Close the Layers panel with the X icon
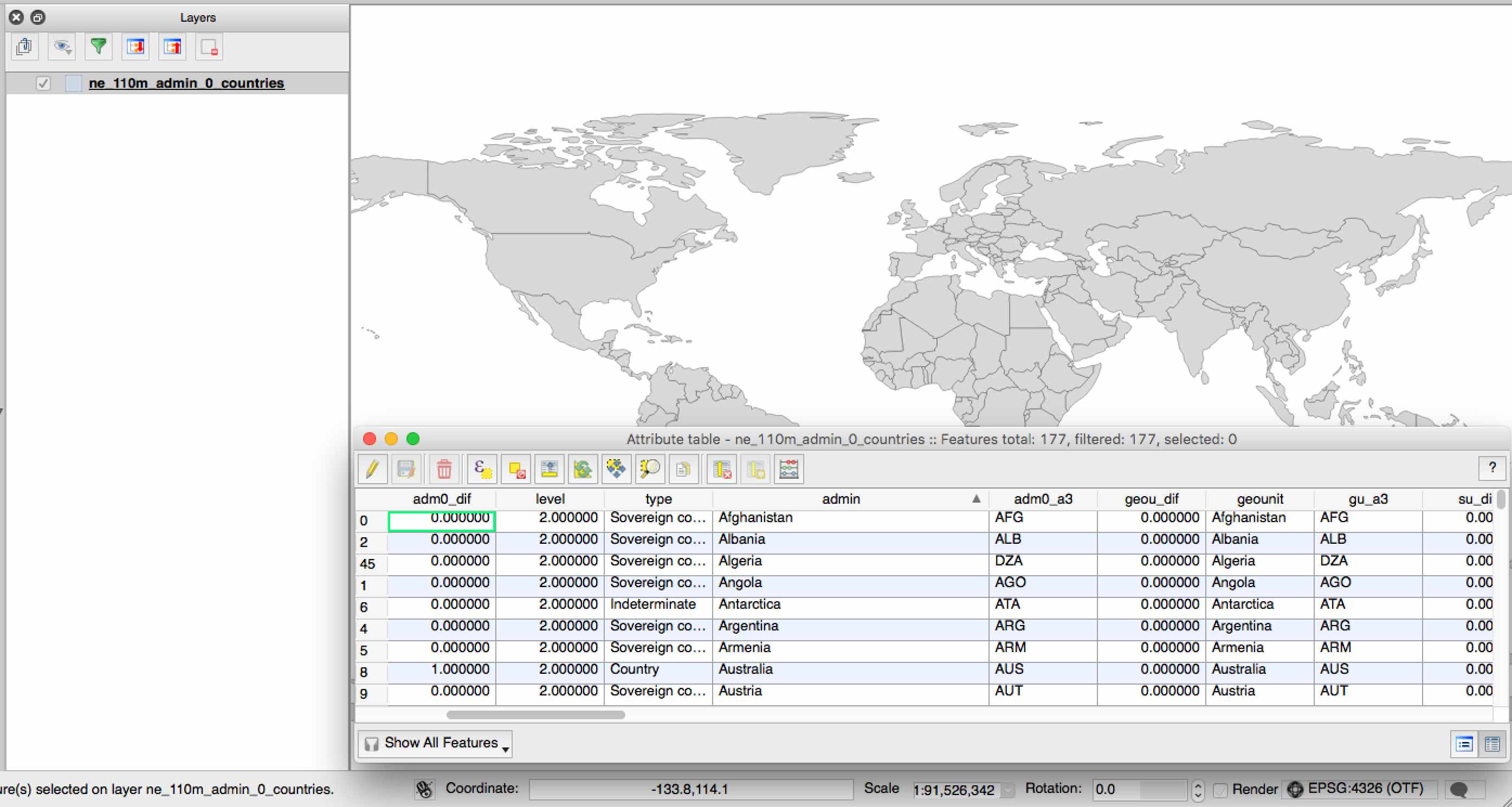1512x807 pixels. tap(16, 17)
